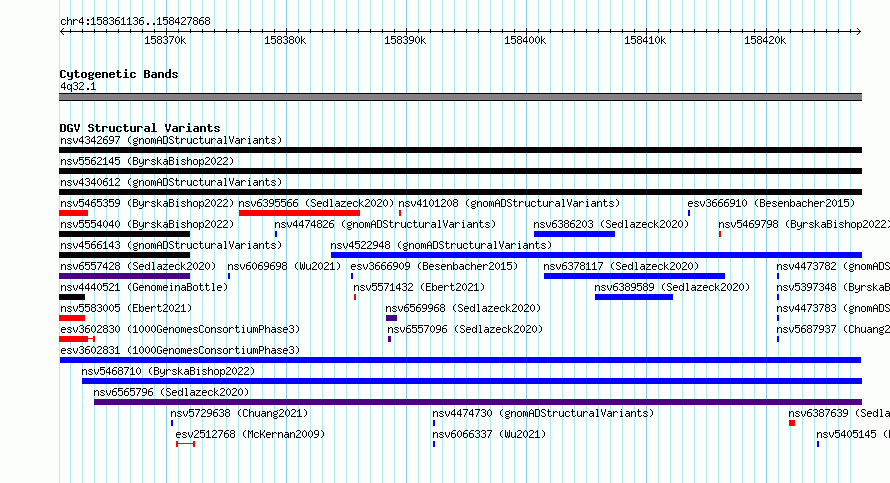Click the nsv4522948 gnomAD label

pos(441,245)
